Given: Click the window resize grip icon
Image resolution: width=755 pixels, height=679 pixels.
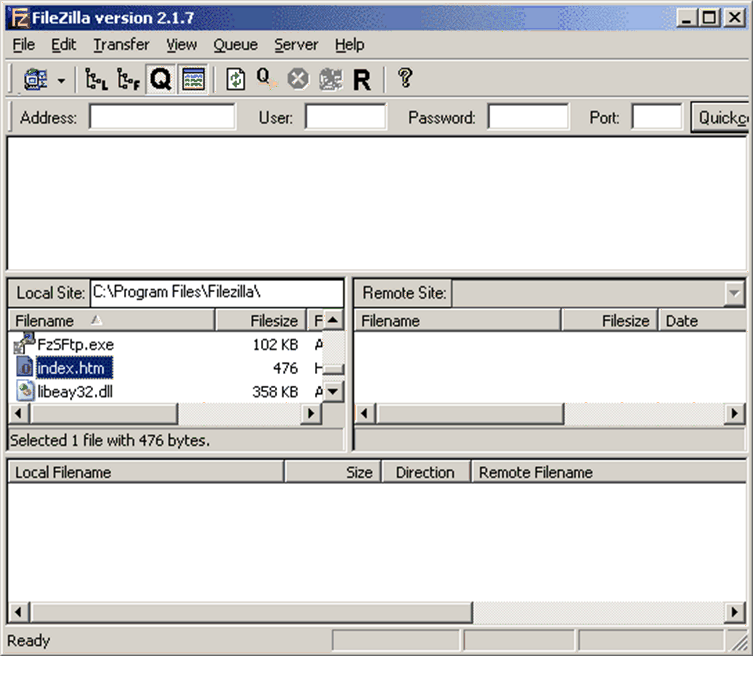Looking at the screenshot, I should (x=739, y=643).
